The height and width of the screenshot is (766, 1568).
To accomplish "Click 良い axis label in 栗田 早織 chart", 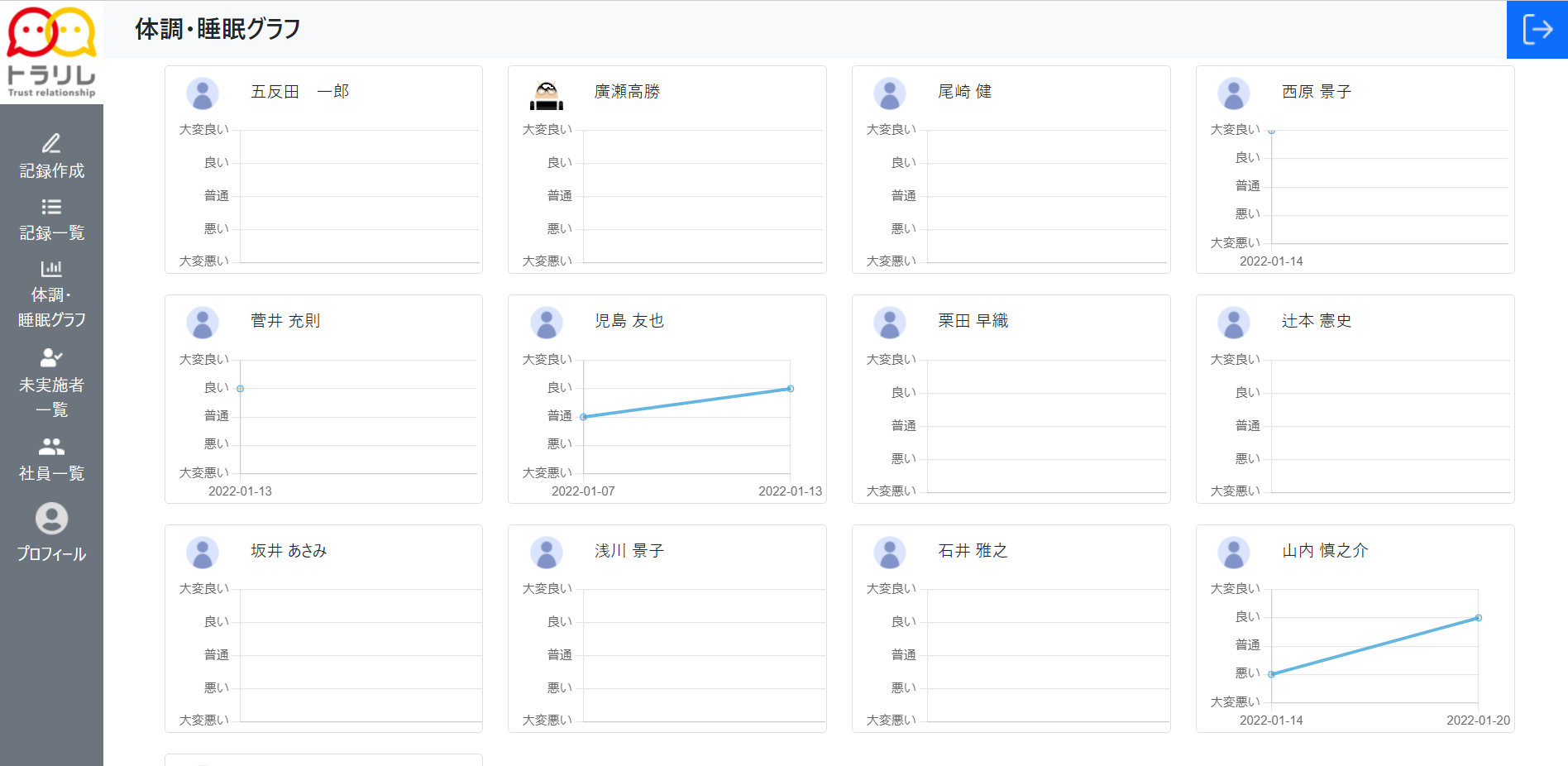I will (903, 393).
